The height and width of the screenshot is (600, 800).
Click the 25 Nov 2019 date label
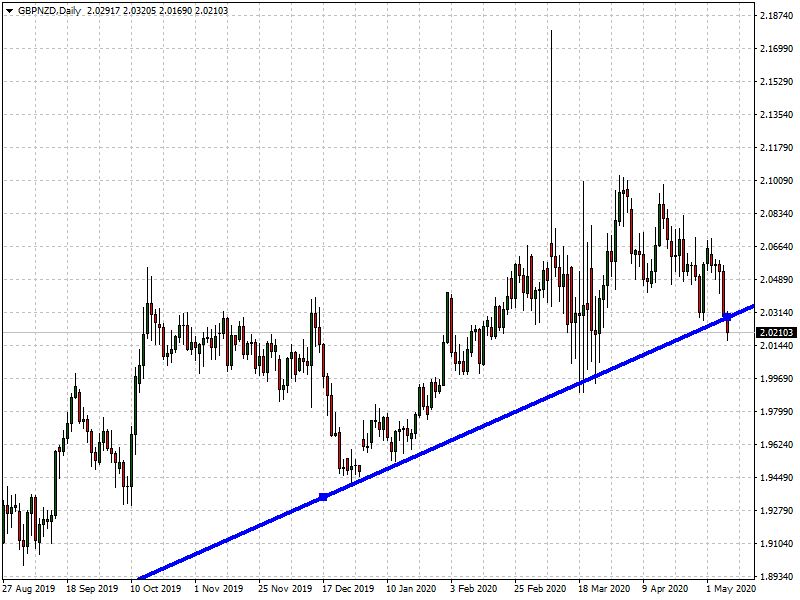(x=285, y=588)
